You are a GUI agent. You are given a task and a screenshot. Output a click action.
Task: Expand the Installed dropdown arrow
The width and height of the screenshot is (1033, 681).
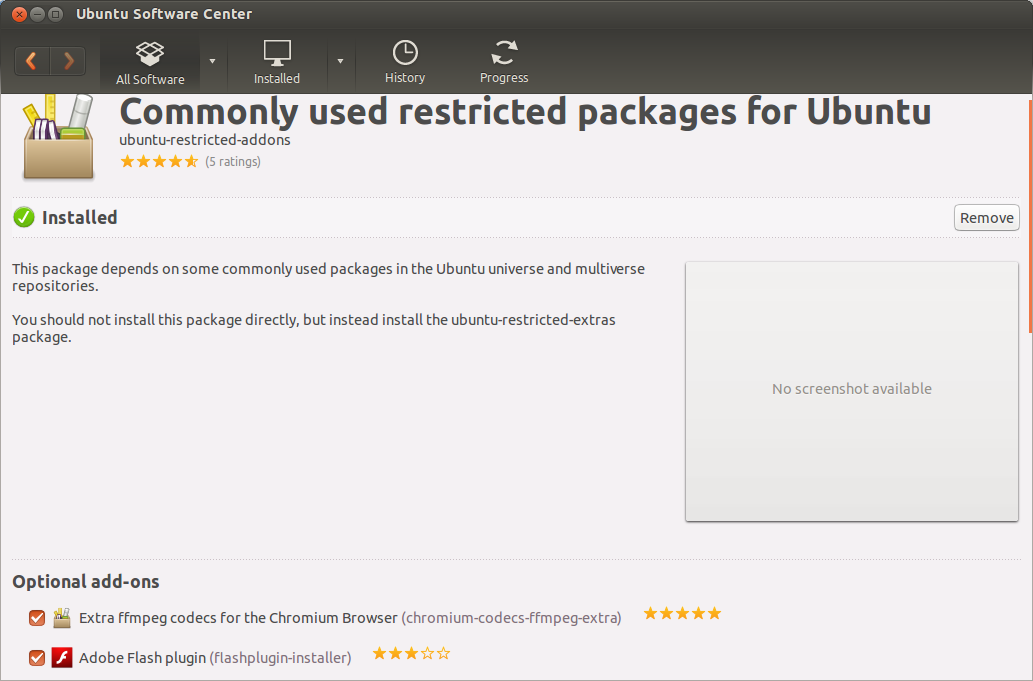pos(340,62)
